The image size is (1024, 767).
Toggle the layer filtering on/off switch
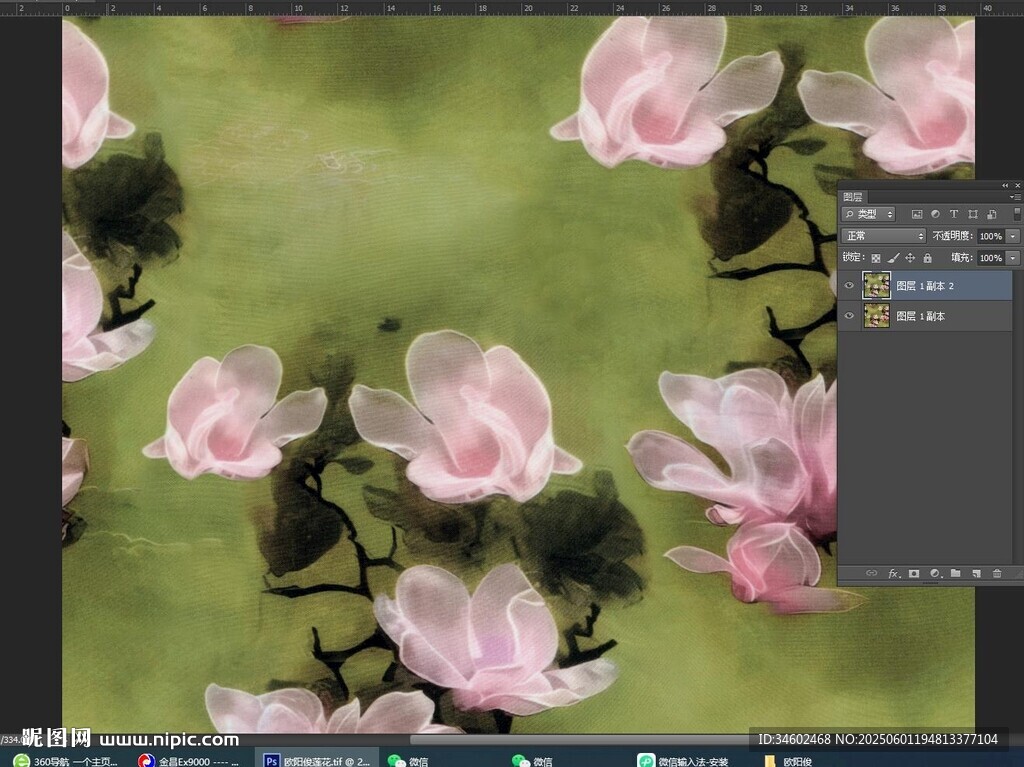[x=1017, y=214]
